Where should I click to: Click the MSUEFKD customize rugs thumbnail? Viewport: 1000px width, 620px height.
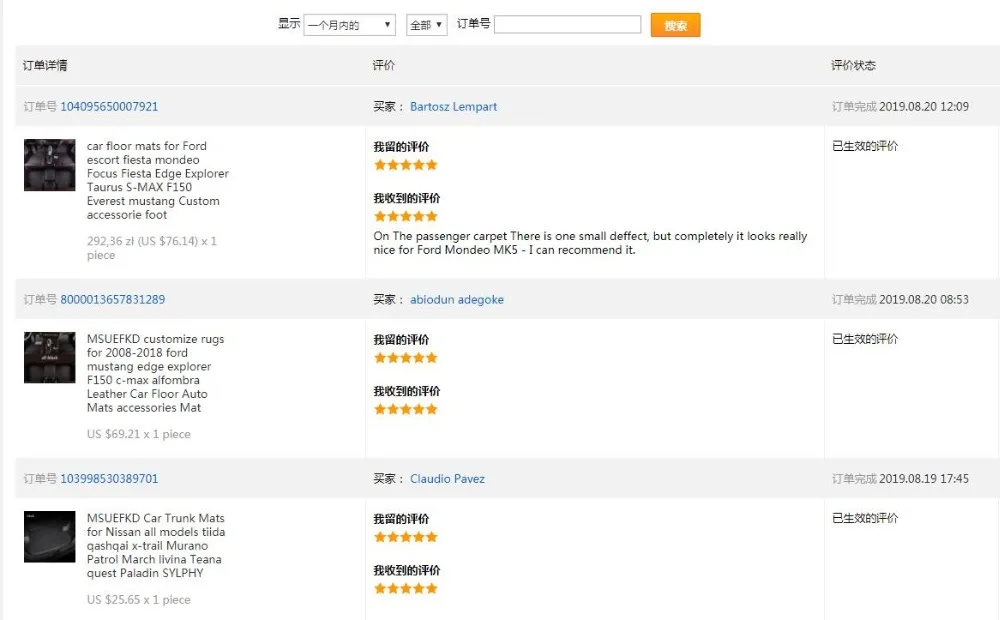tap(50, 358)
